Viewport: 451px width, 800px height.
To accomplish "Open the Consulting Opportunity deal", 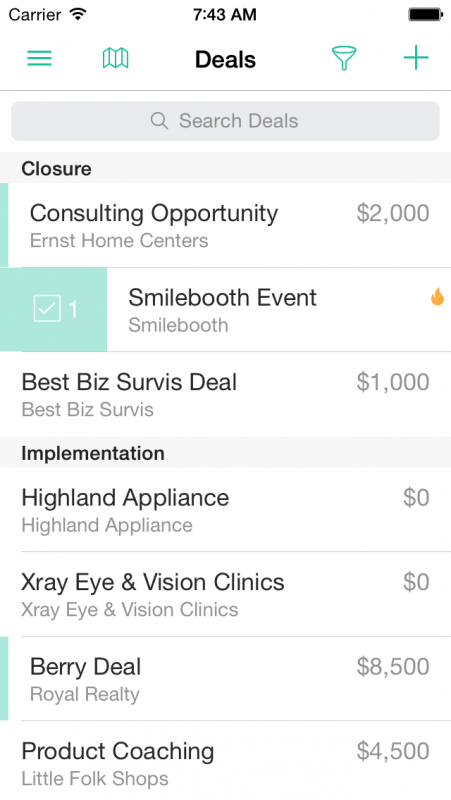I will click(226, 225).
